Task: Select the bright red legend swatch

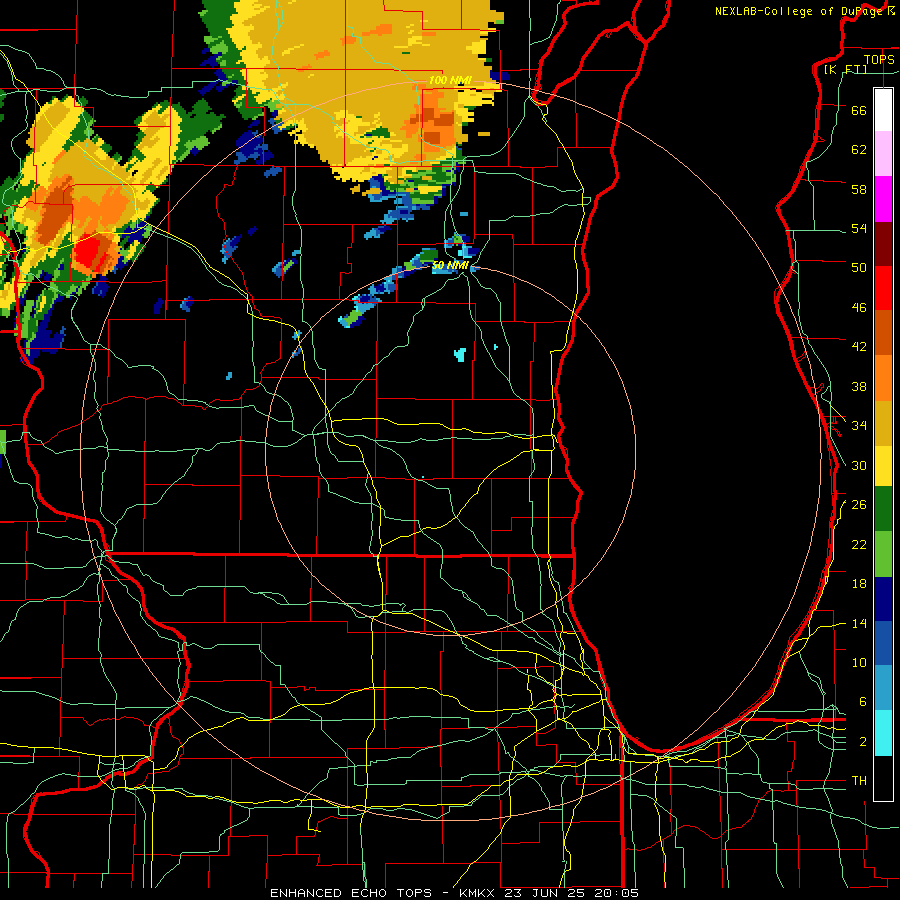Action: click(x=883, y=288)
